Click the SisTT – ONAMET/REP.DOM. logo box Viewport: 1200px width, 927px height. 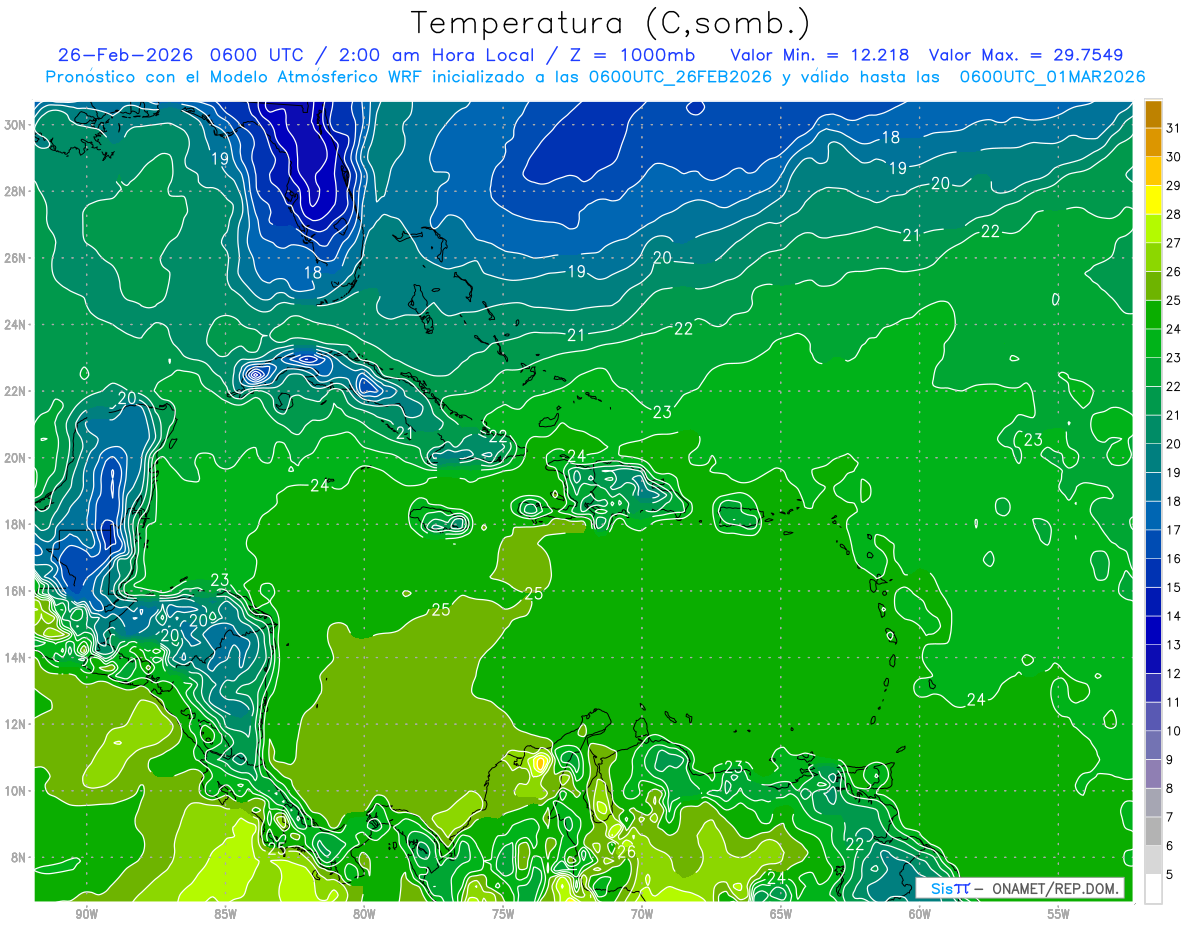(x=1019, y=888)
